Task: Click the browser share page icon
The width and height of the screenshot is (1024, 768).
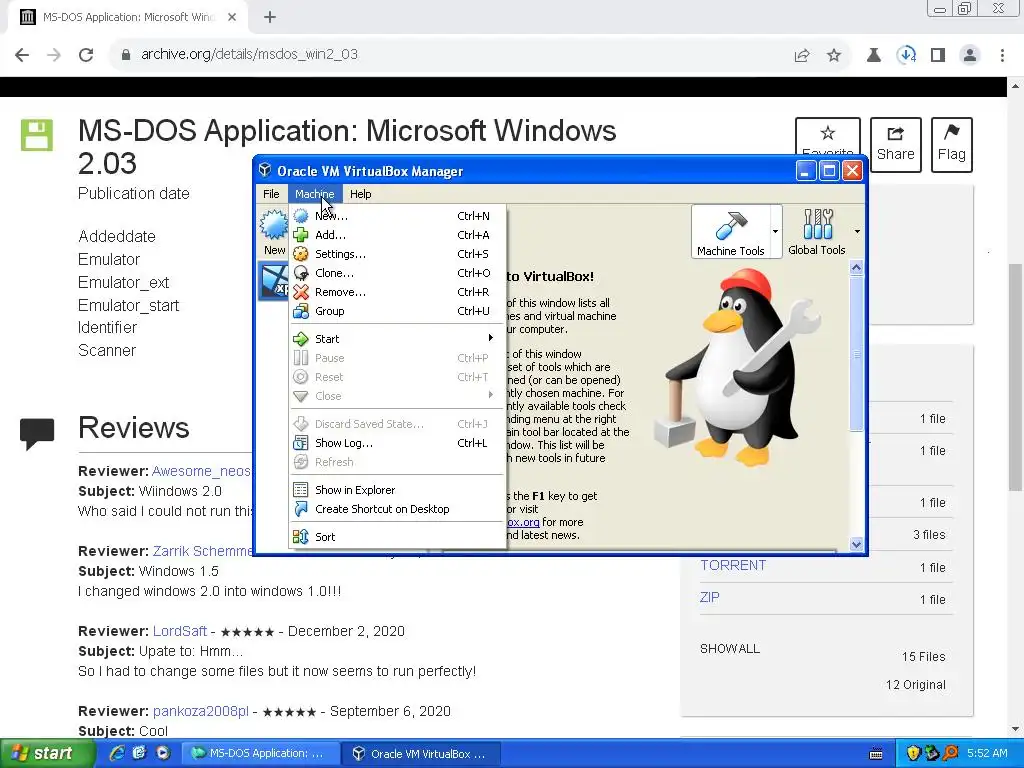Action: (x=802, y=55)
